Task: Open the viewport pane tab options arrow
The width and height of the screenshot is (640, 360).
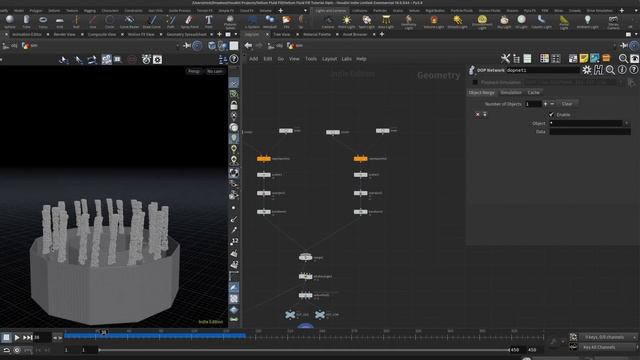Action: pos(236,34)
